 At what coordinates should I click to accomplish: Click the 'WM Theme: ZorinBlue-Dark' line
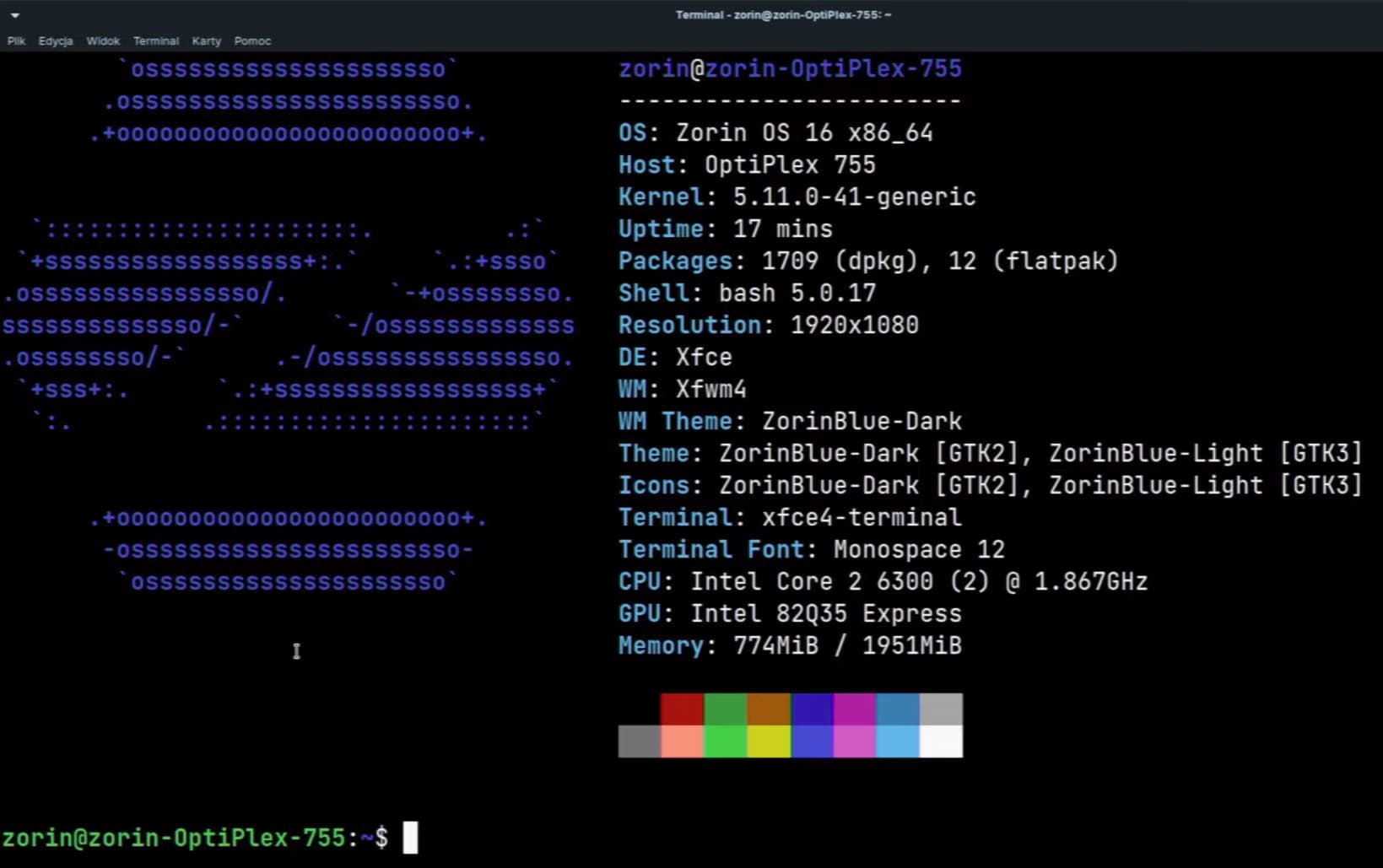coord(790,422)
